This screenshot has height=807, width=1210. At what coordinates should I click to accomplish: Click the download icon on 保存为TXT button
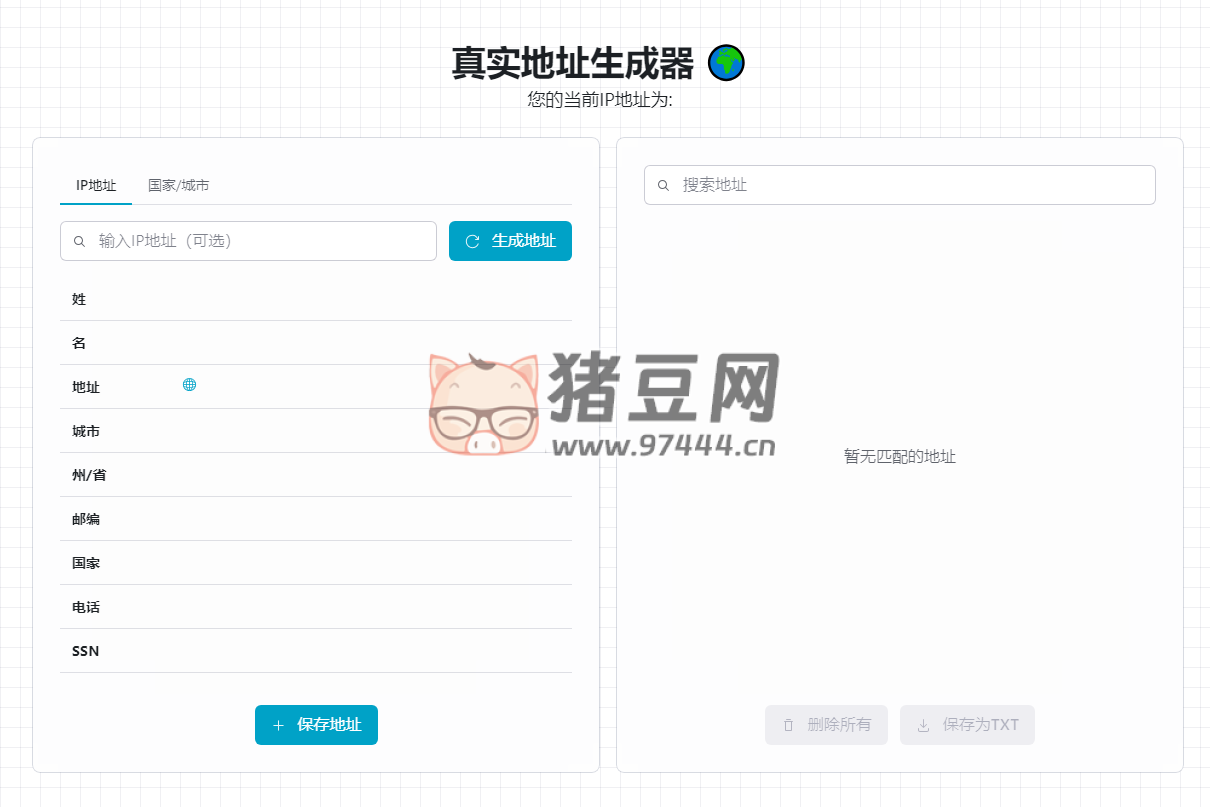[x=922, y=725]
